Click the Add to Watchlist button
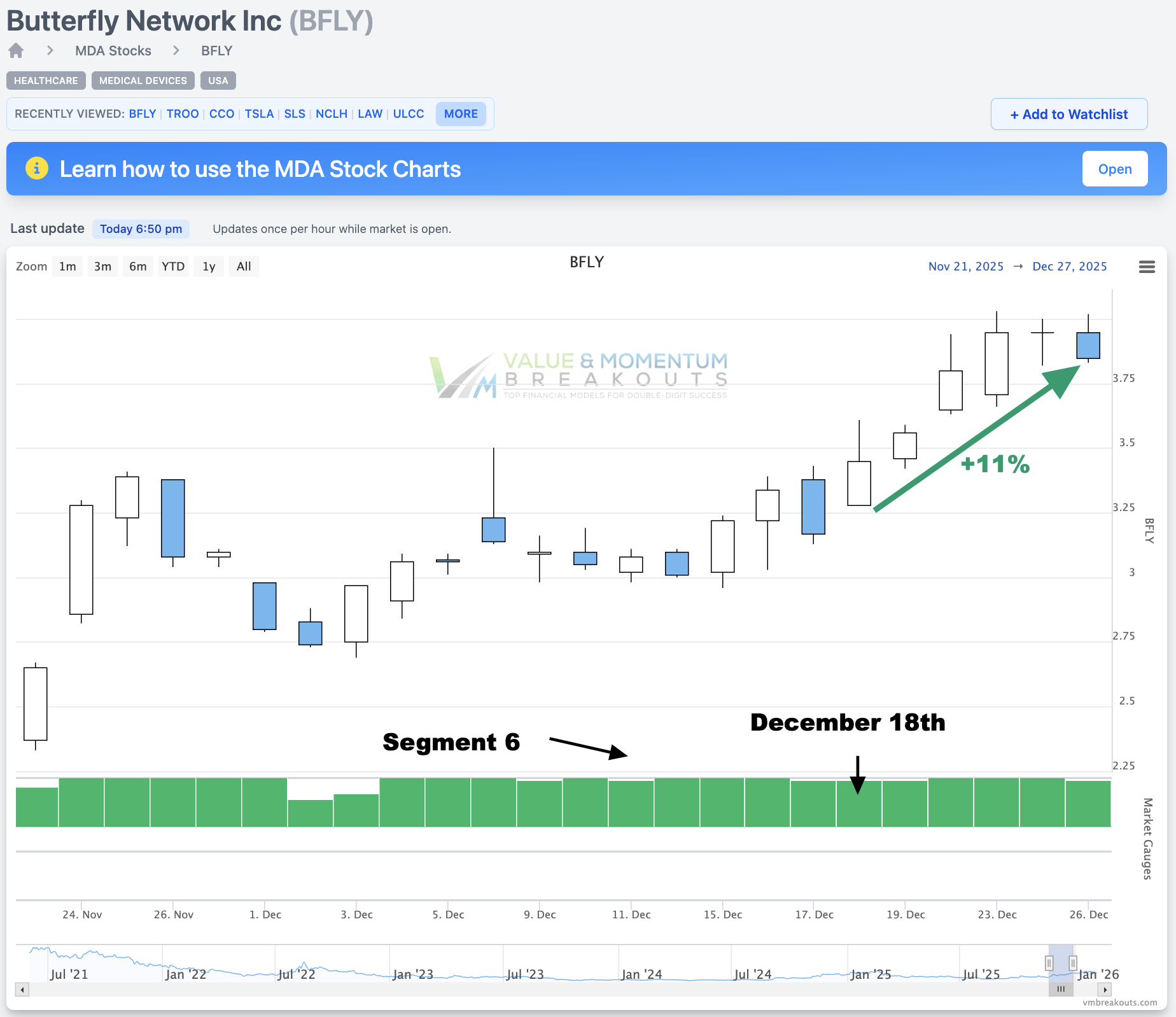Screen dimensions: 1176x1017 click(x=1069, y=114)
